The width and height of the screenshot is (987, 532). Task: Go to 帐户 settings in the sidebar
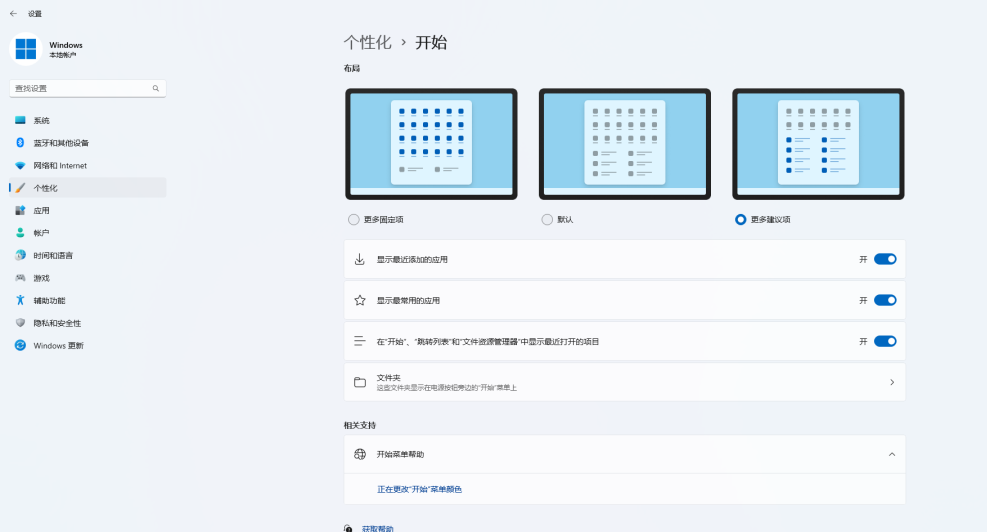point(88,233)
